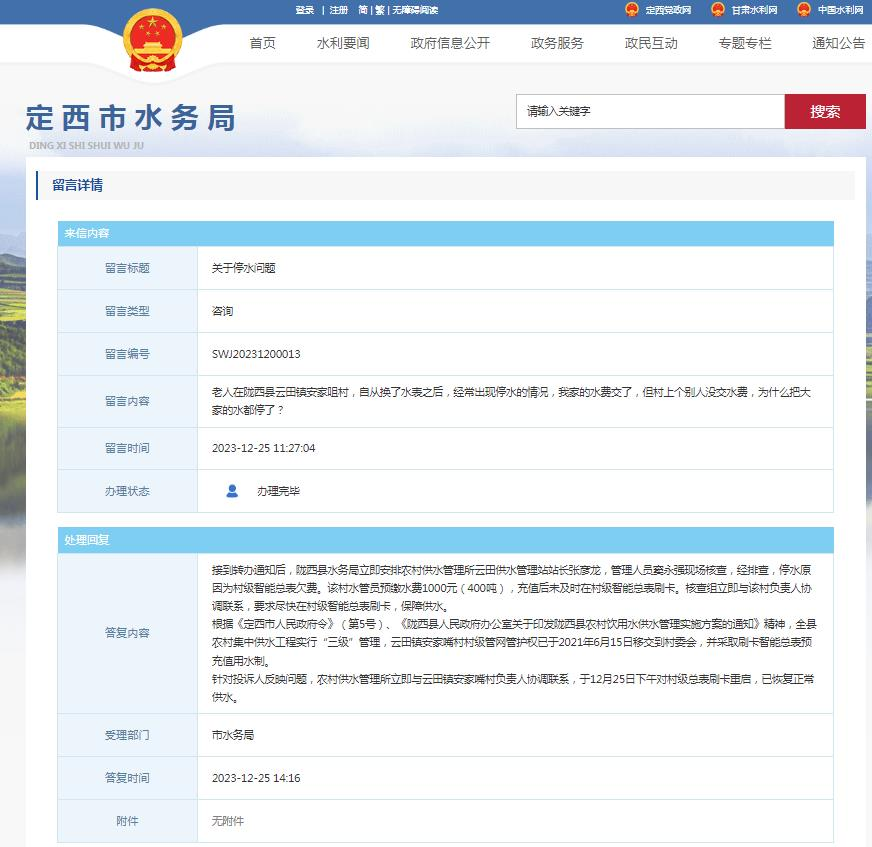Enable 无障碍阅读 accessibility mode
The image size is (872, 847).
coord(415,10)
